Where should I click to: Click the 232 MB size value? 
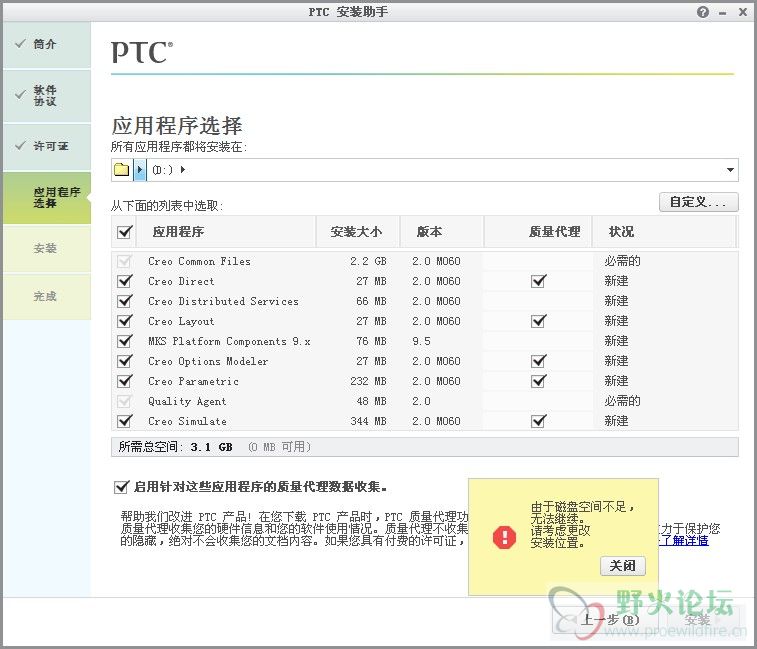[x=368, y=381]
